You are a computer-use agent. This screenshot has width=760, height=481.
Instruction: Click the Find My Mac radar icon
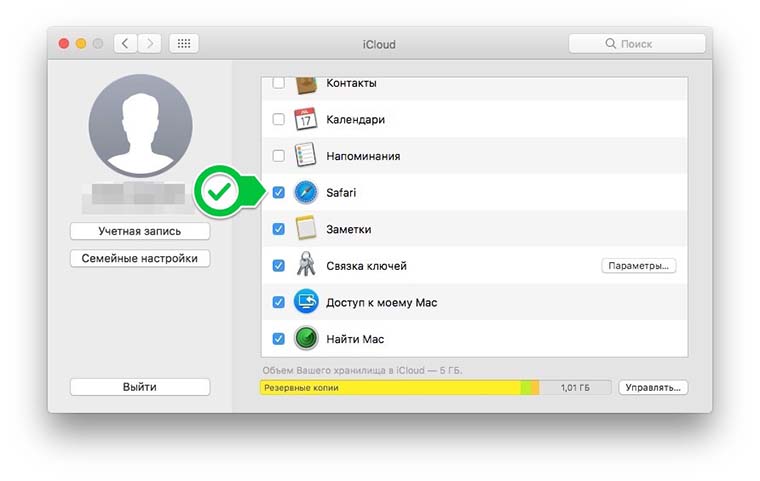(x=306, y=338)
